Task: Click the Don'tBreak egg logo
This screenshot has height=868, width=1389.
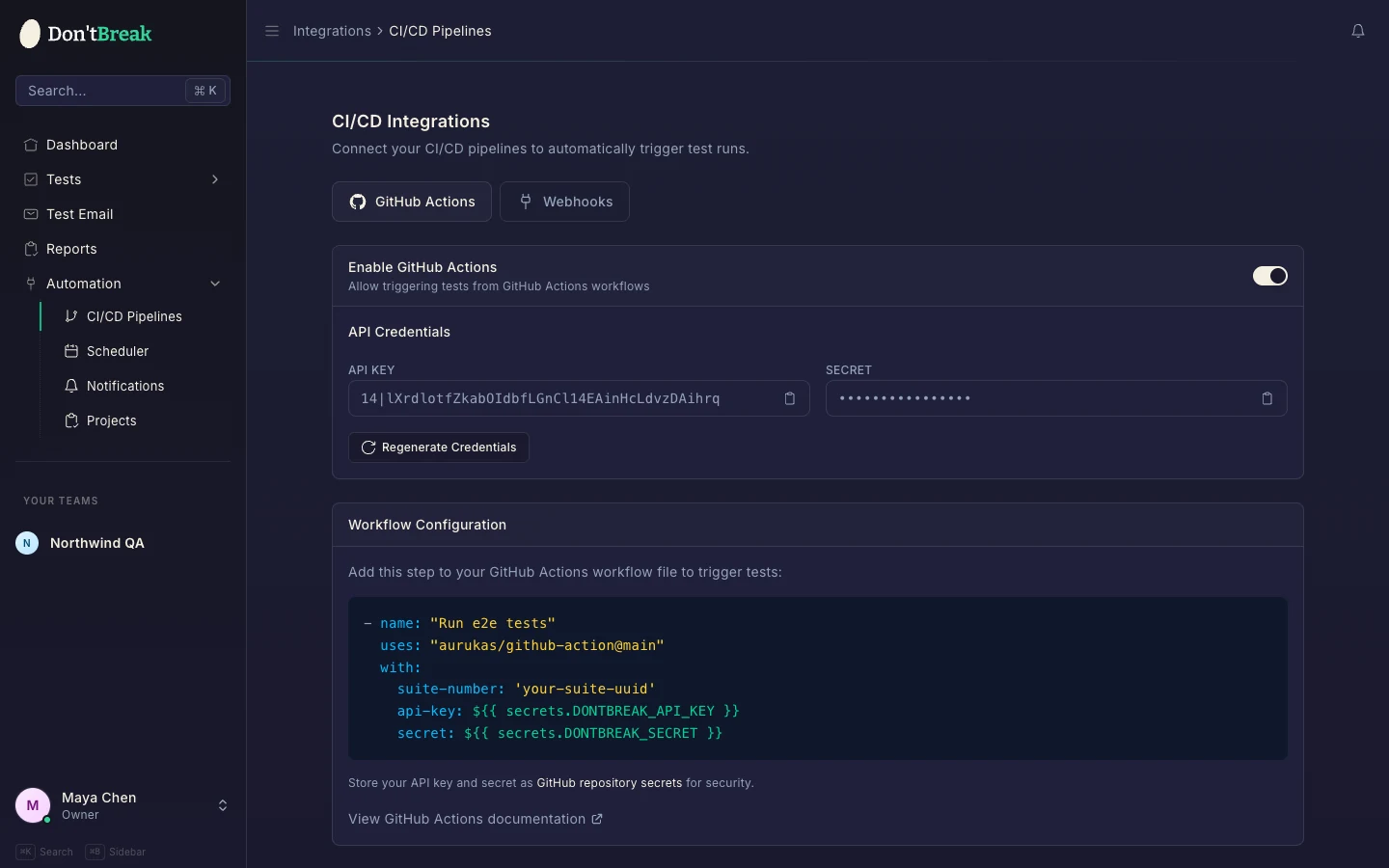Action: [x=30, y=34]
